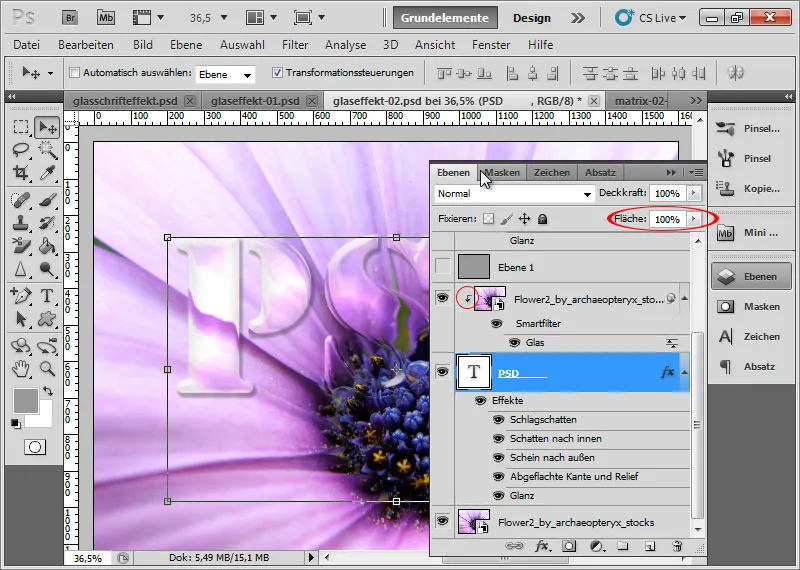The width and height of the screenshot is (800, 570).
Task: Select the Dodge tool
Action: pyautogui.click(x=47, y=268)
